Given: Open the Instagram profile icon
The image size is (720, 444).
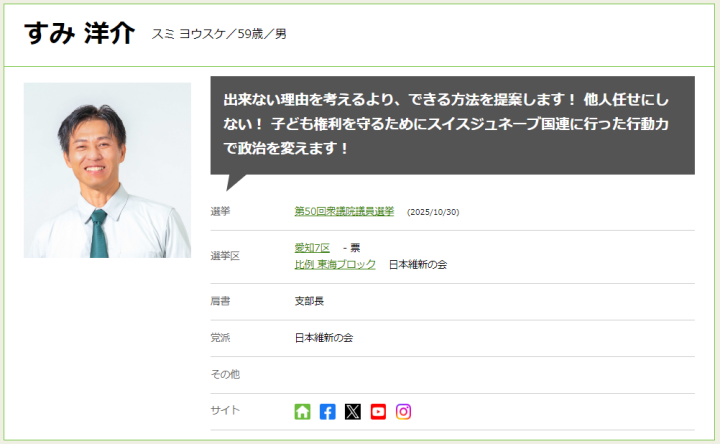Looking at the screenshot, I should pyautogui.click(x=403, y=411).
